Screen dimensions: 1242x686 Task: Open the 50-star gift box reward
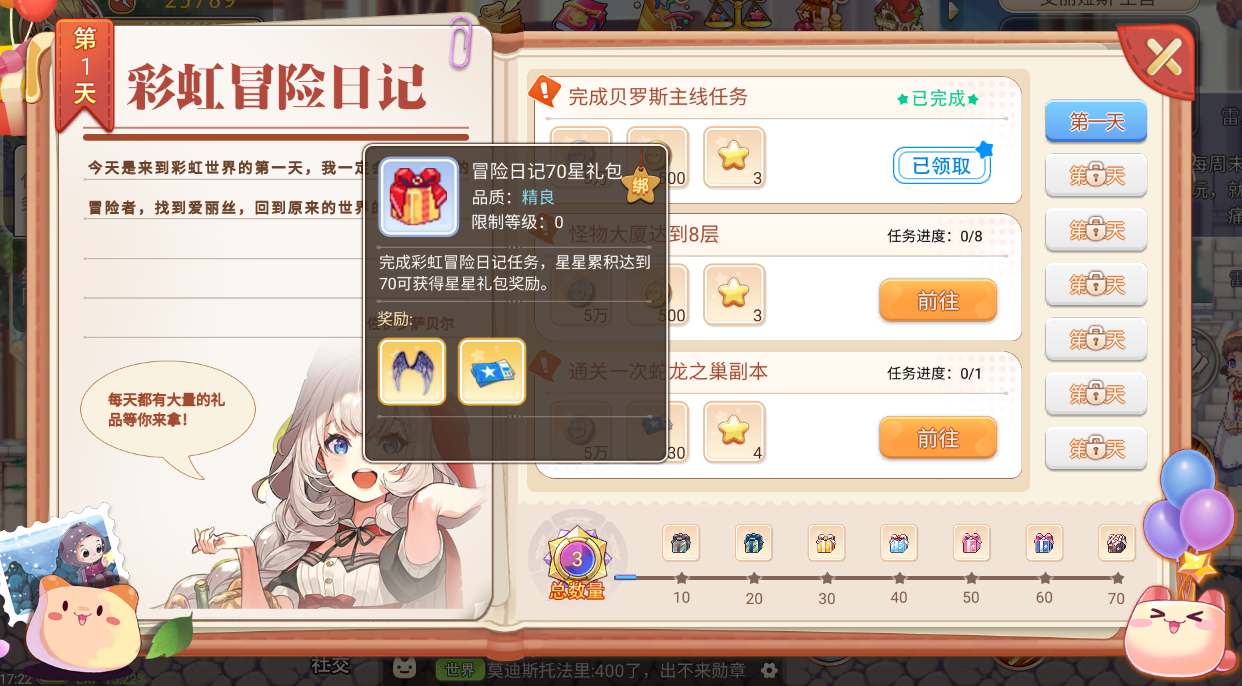[x=971, y=543]
